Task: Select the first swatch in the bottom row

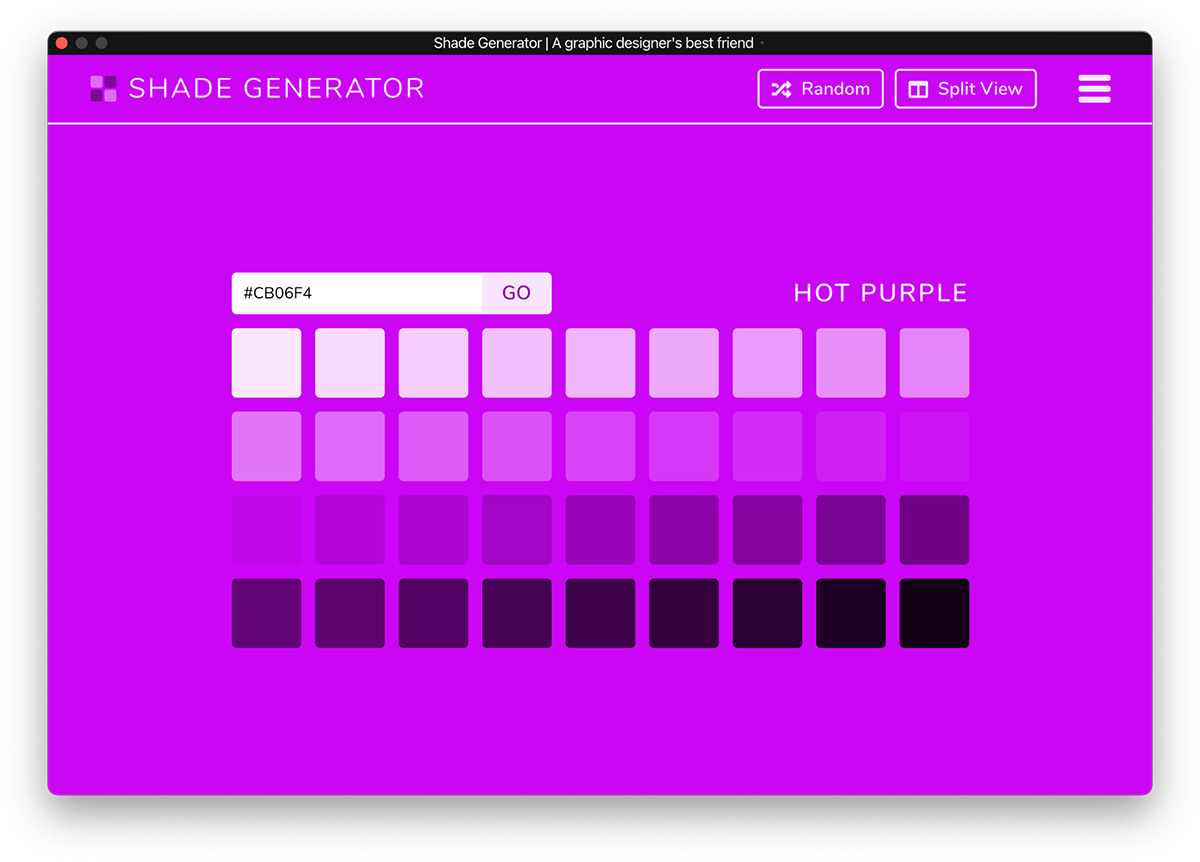Action: pos(266,613)
